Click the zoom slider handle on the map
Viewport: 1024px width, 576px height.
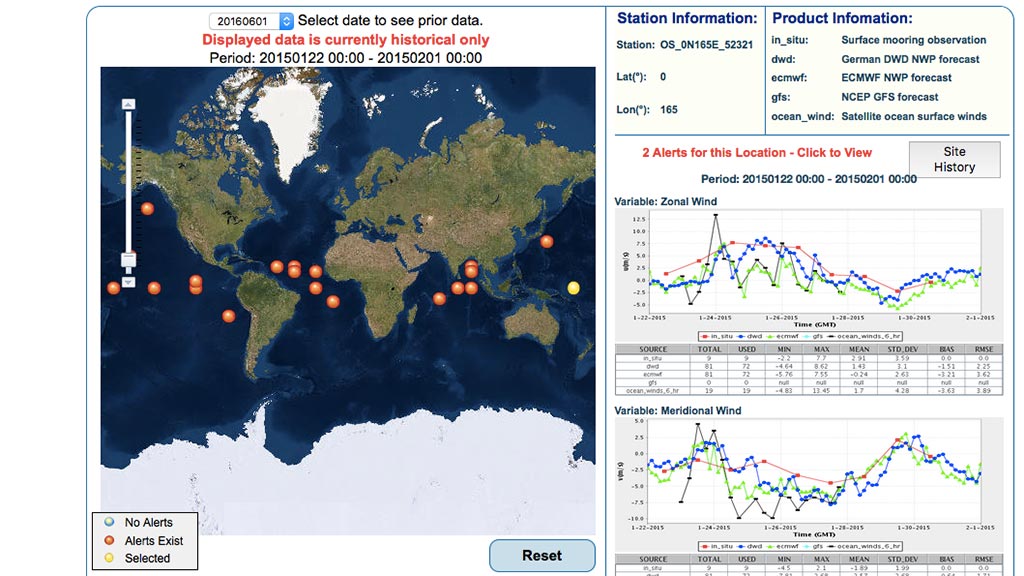(129, 259)
